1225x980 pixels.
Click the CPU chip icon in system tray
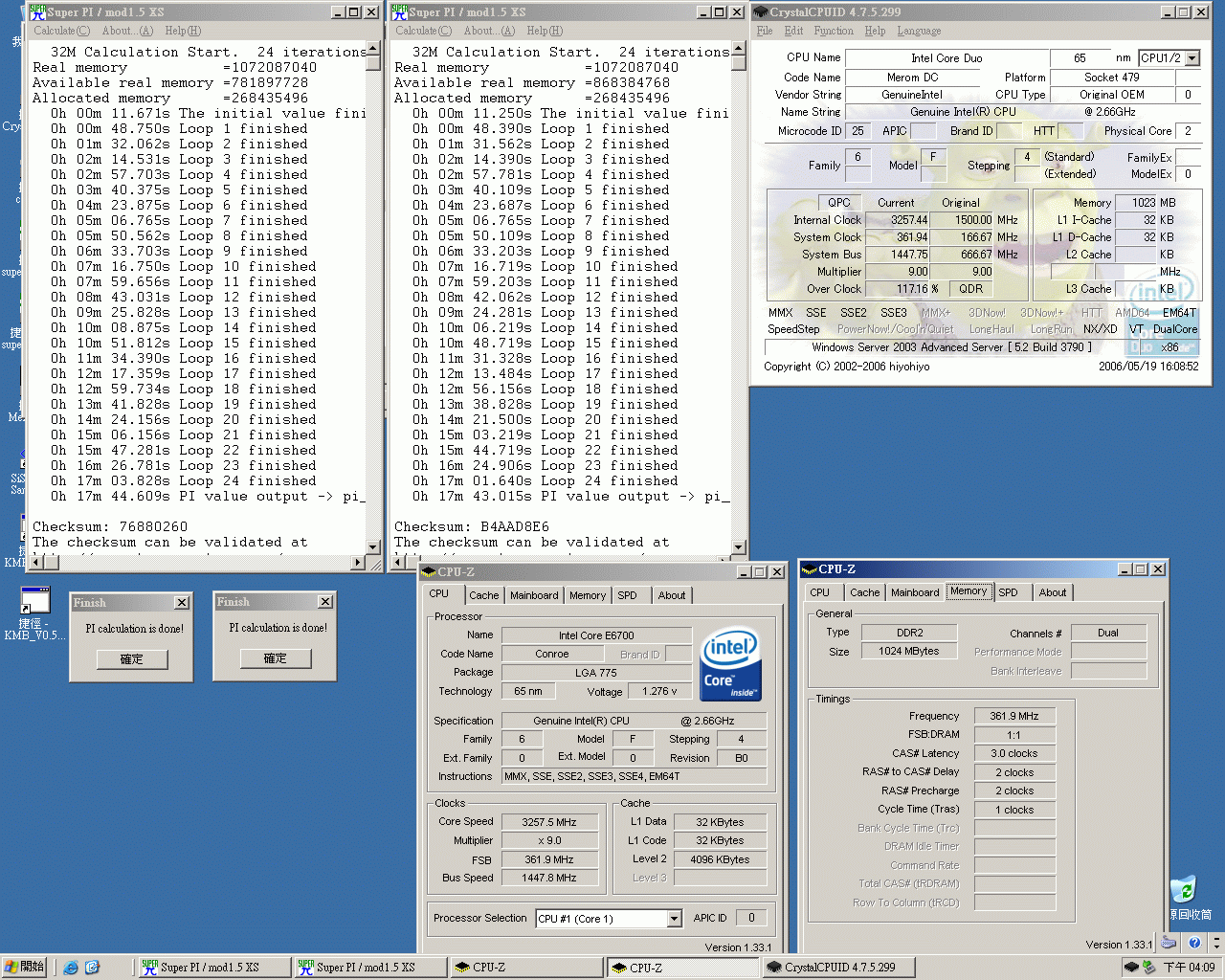click(x=1131, y=968)
